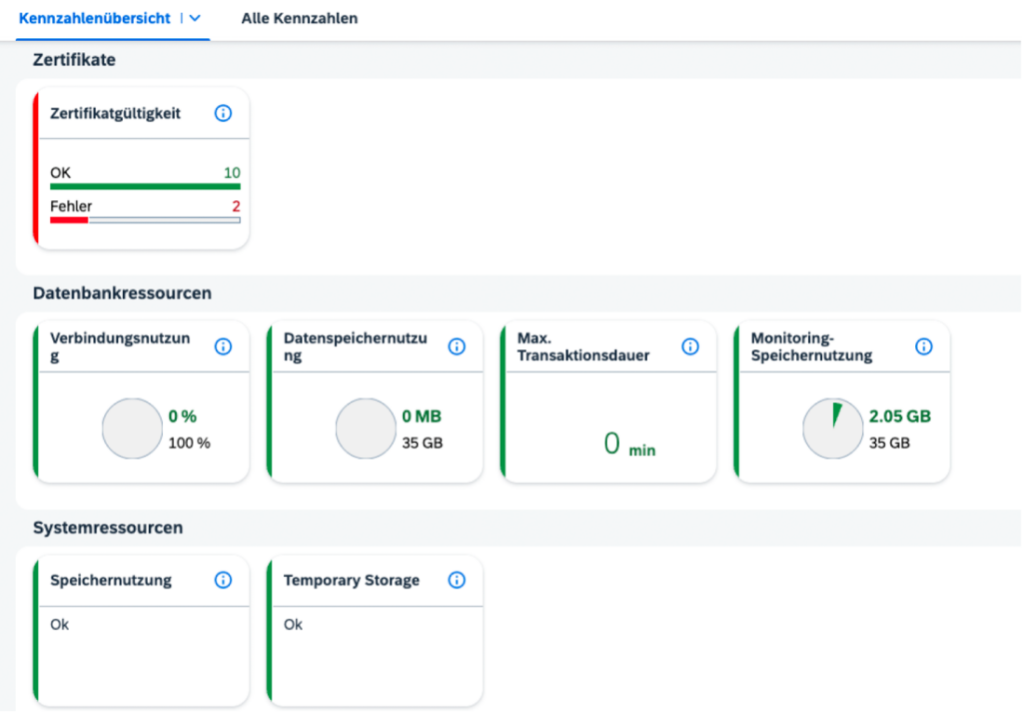Click the 0 MB data storage value
The height and width of the screenshot is (713, 1024).
(x=422, y=417)
